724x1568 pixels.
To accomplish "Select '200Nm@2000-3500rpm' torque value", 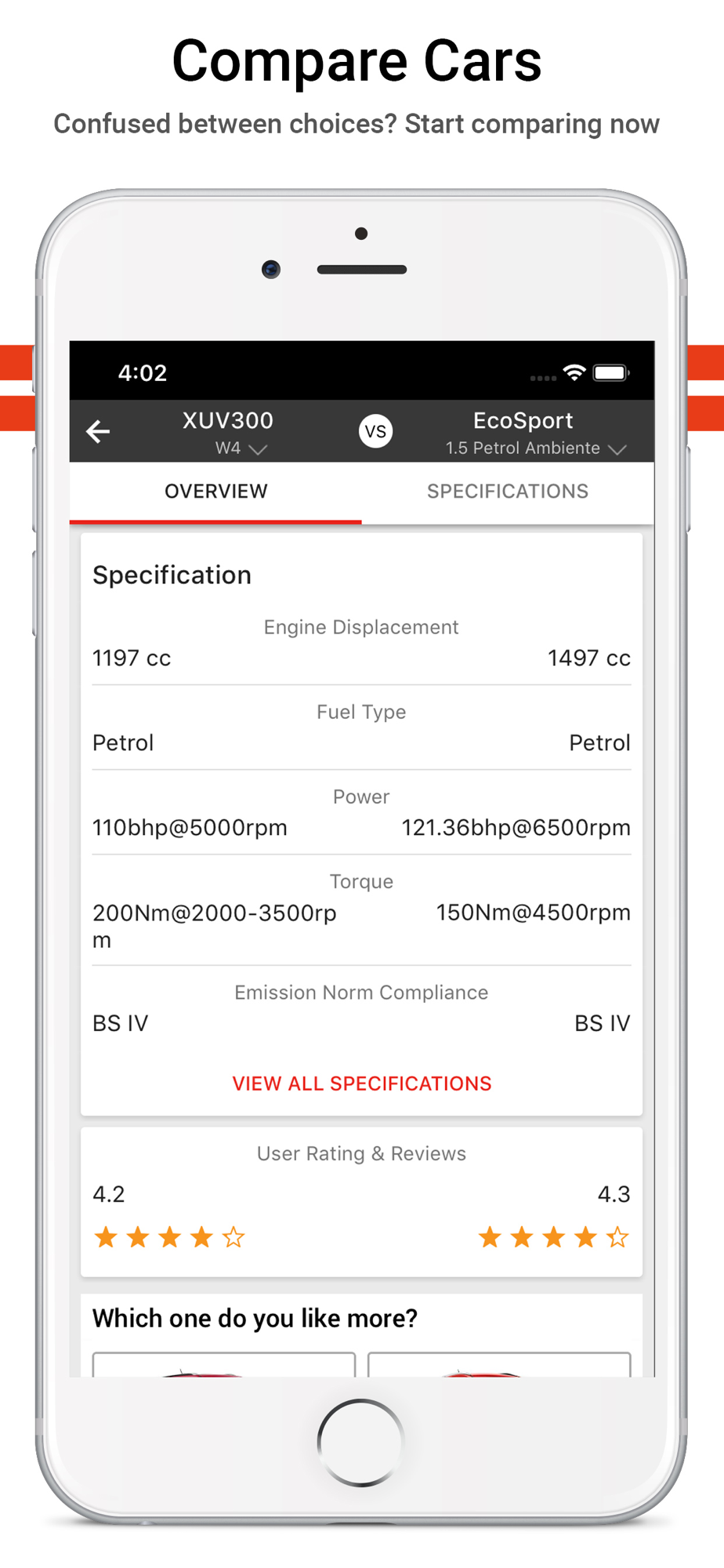I will point(215,926).
